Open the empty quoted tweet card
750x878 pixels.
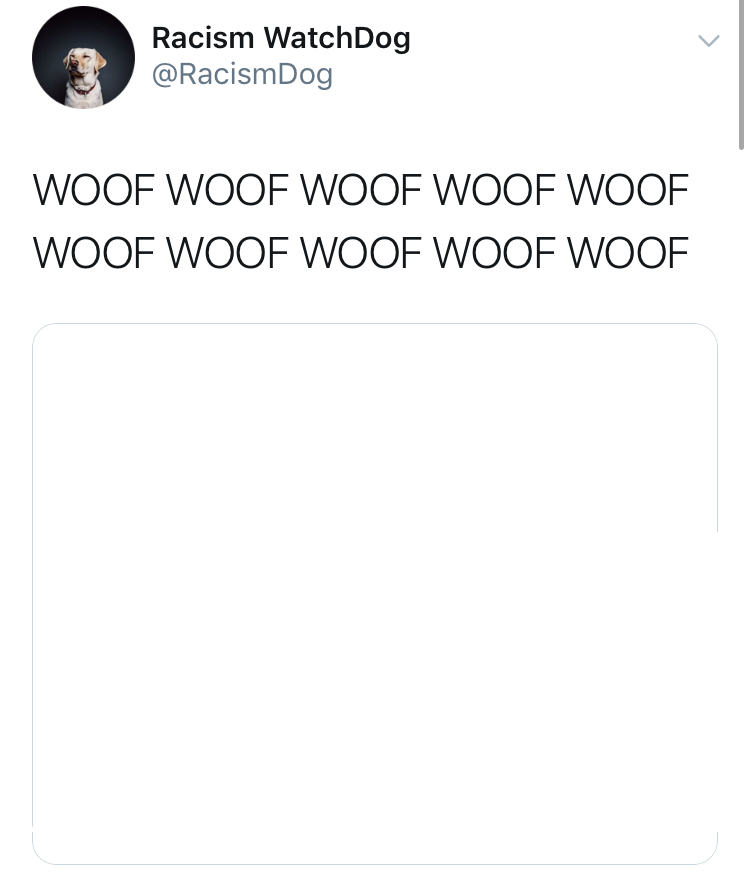coord(375,594)
